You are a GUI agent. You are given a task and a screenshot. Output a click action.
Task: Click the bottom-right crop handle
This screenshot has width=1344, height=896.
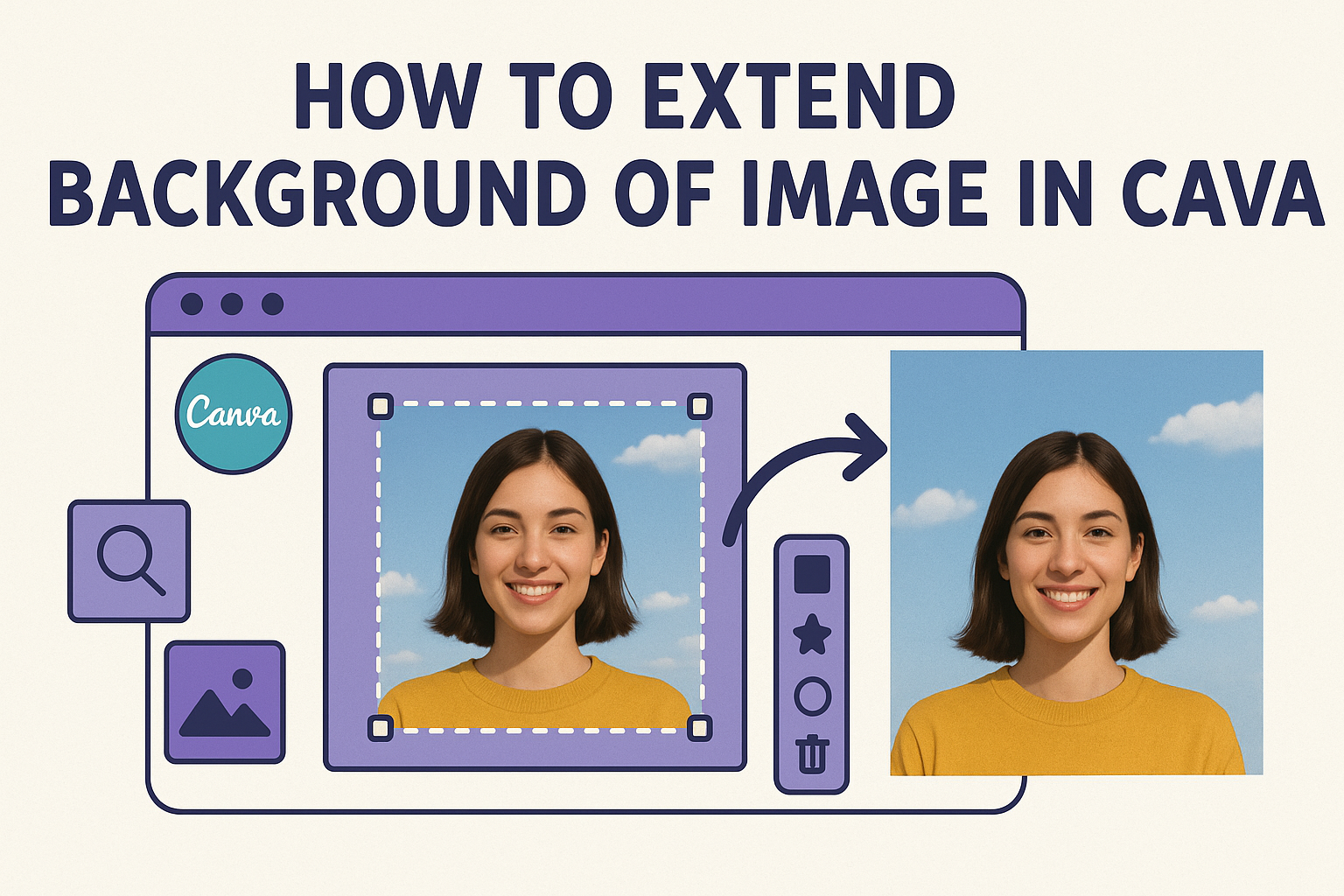(x=699, y=728)
